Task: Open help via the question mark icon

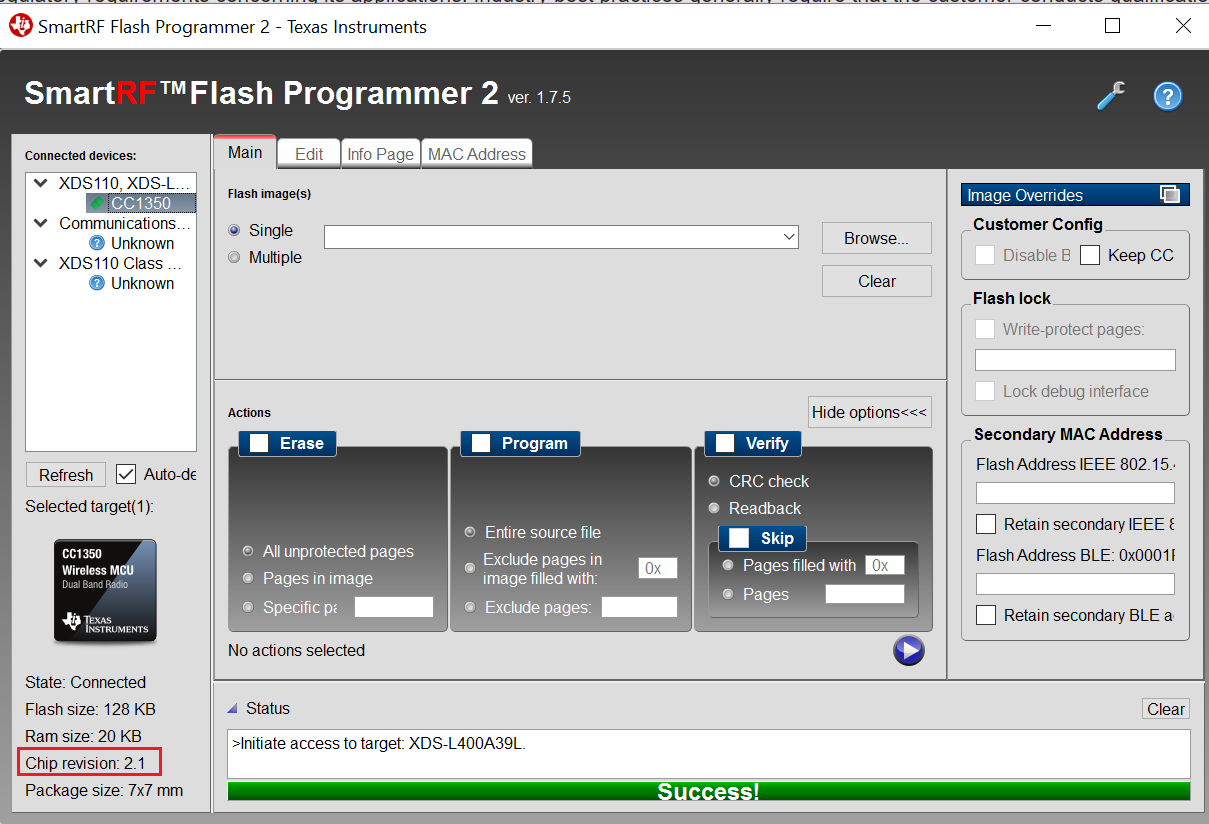Action: coord(1168,96)
